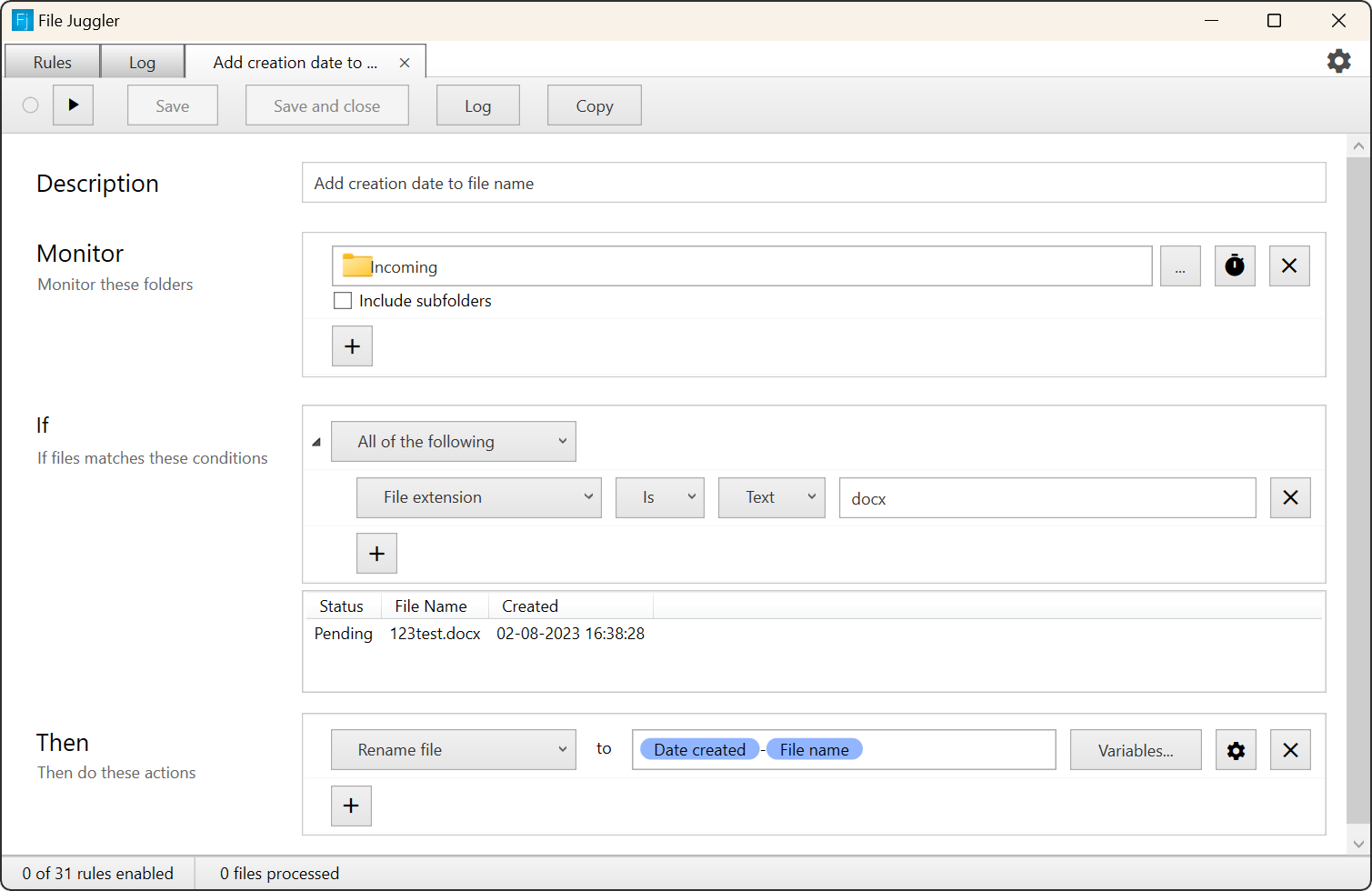
Task: Open the Rename file action dropdown
Action: (x=454, y=750)
